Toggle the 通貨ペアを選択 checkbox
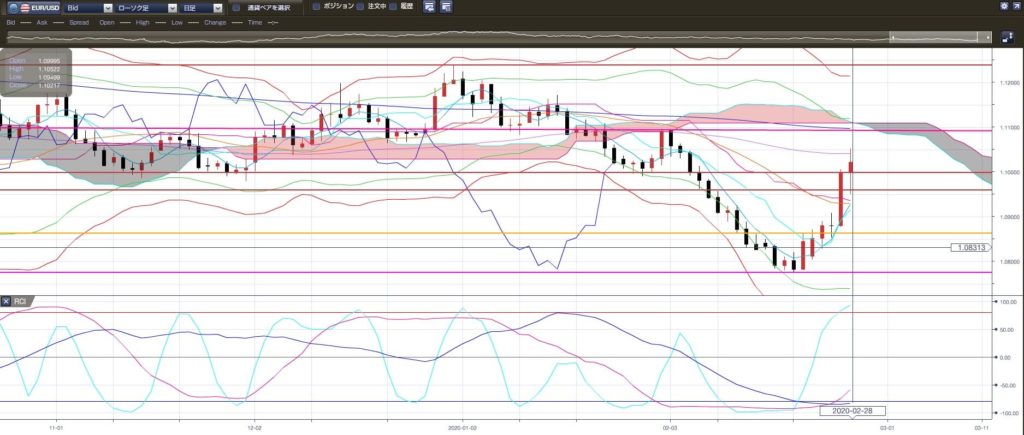This screenshot has width=1024, height=435. pos(236,8)
